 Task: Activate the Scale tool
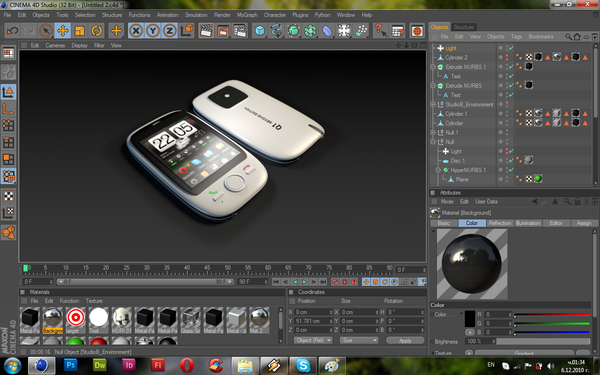(80, 31)
